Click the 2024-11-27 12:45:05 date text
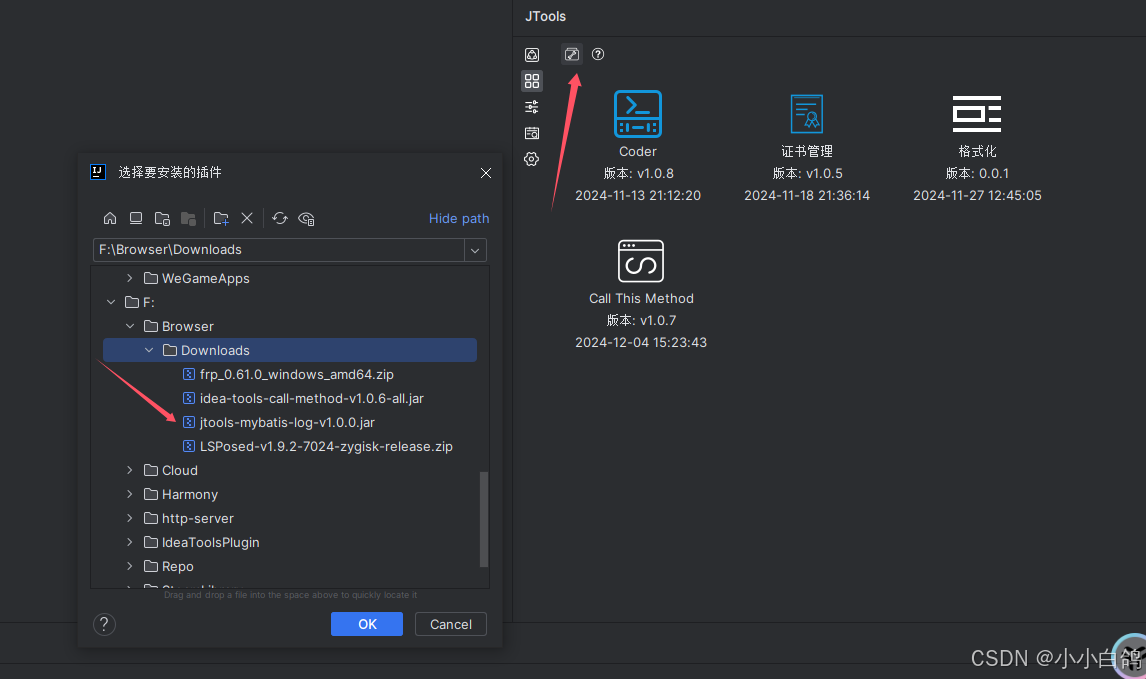Image resolution: width=1146 pixels, height=679 pixels. coord(977,195)
